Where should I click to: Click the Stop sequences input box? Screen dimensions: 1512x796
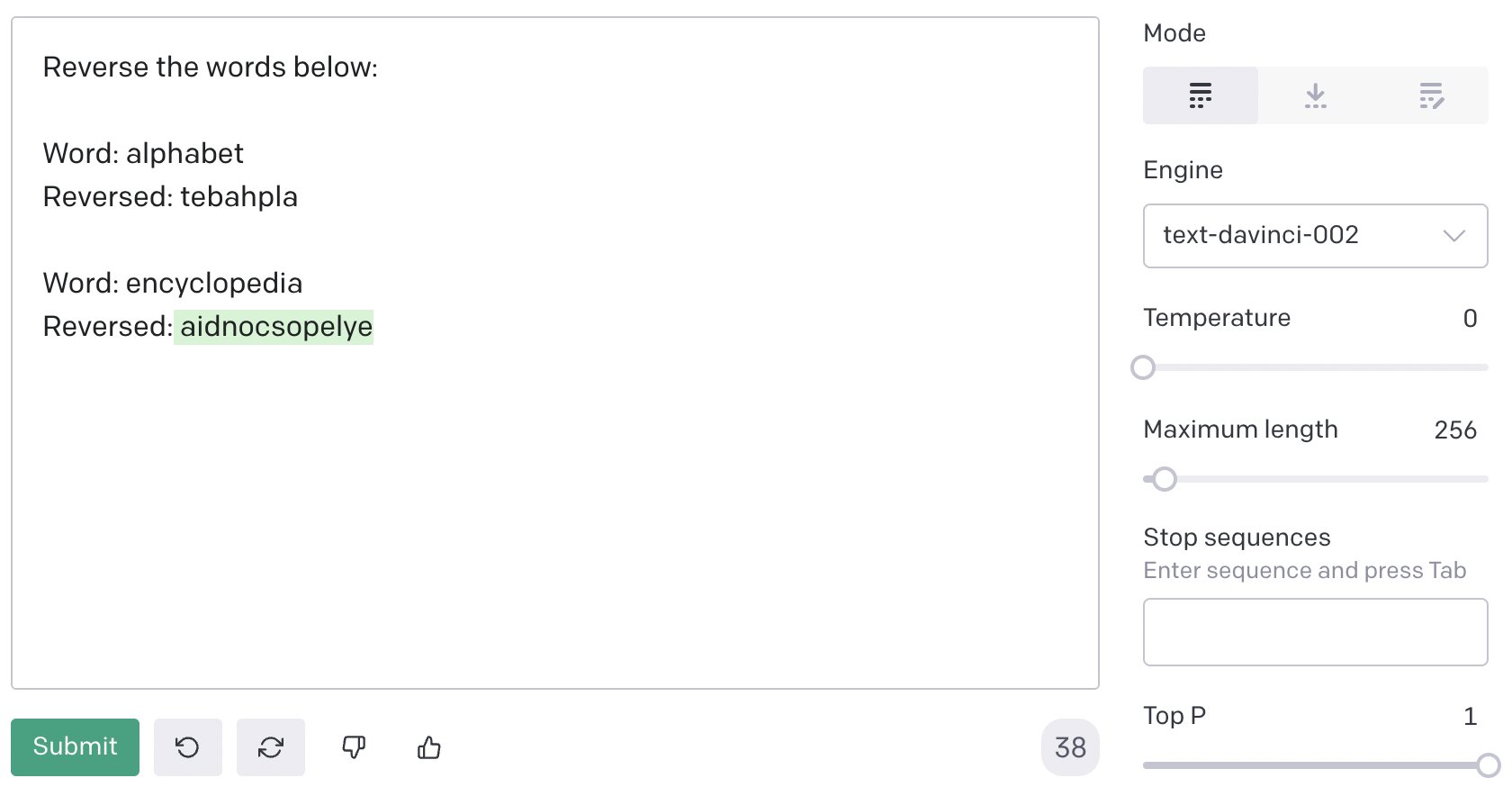pos(1315,632)
